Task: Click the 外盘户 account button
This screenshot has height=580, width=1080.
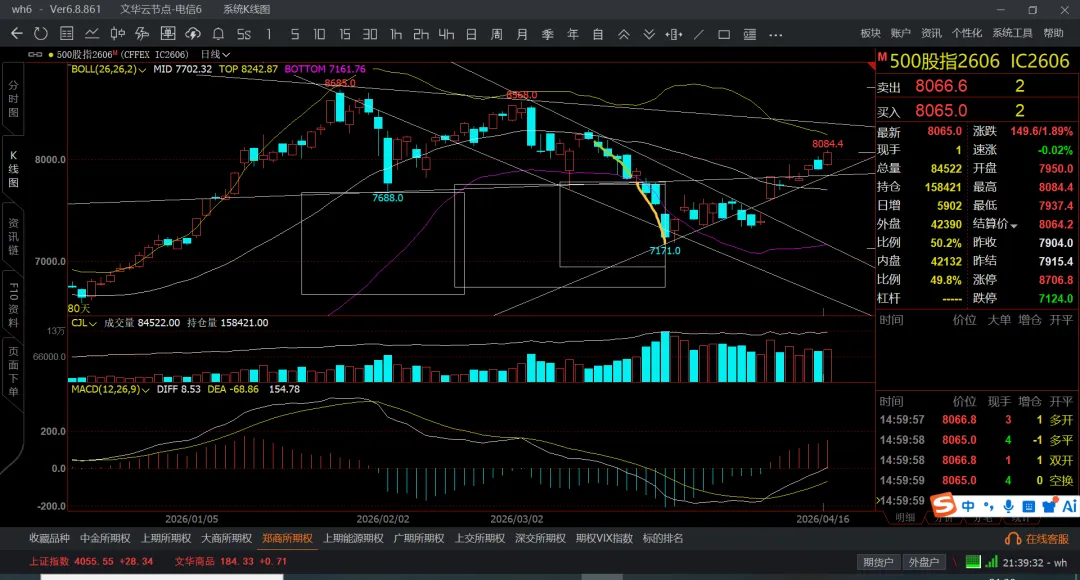Action: tap(924, 563)
